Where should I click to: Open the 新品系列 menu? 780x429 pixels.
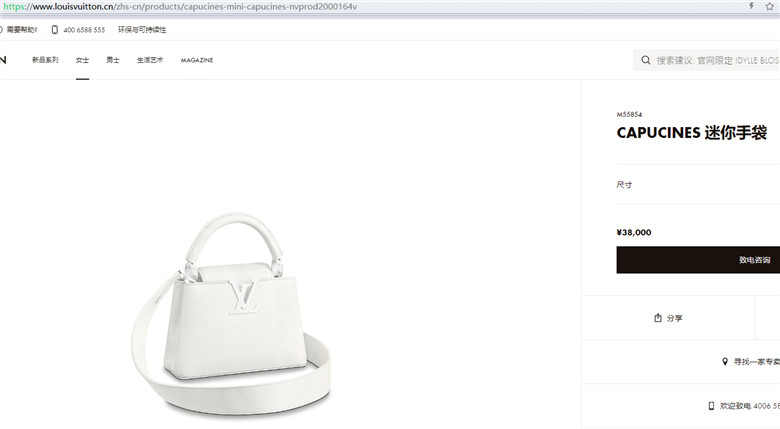tap(45, 60)
